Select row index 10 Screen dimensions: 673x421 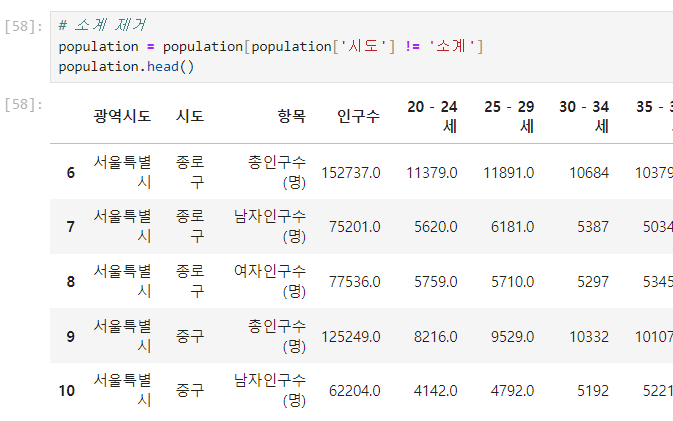(67, 391)
